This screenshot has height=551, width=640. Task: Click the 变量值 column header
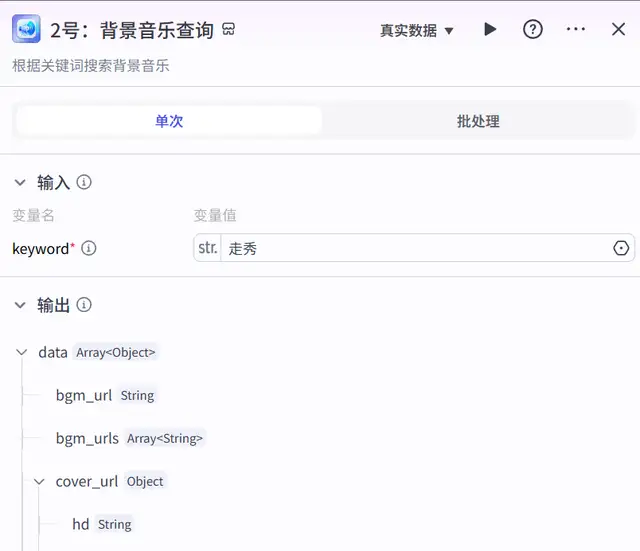coord(215,215)
